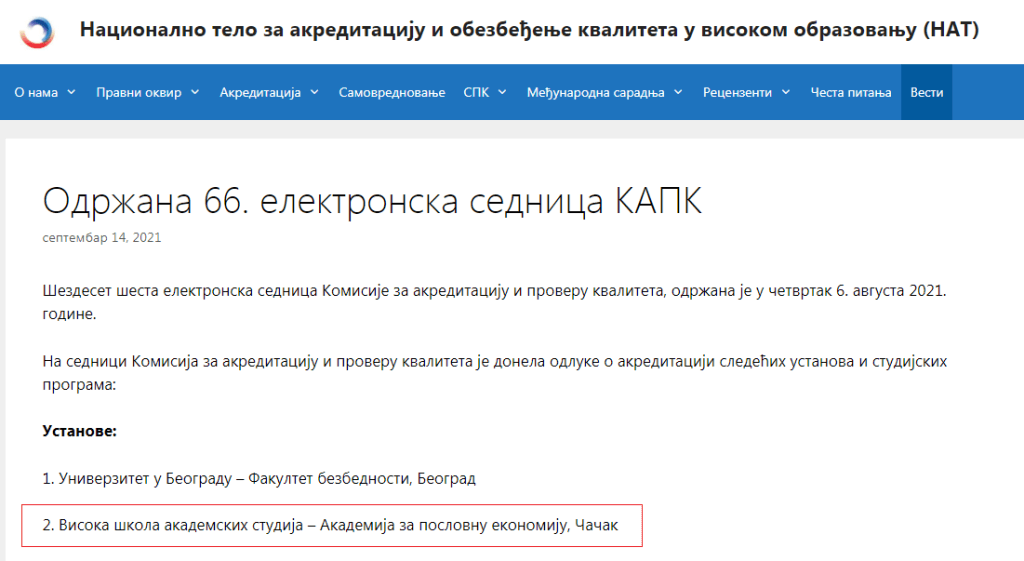Click the article heading about 66. седница КАПК
The width and height of the screenshot is (1024, 561).
(x=372, y=201)
